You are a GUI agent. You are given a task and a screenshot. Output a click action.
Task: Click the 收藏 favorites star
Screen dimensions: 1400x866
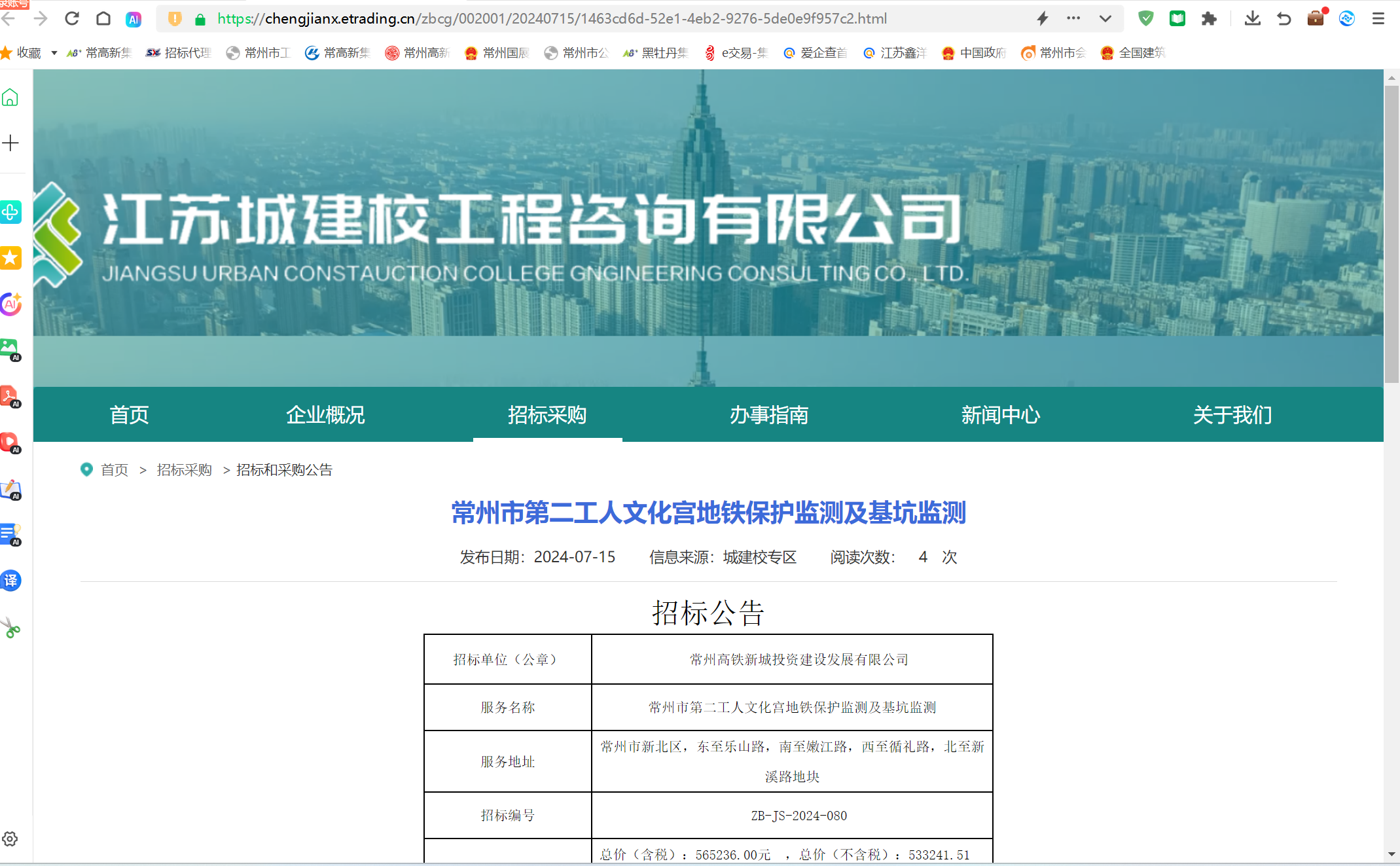pyautogui.click(x=7, y=53)
